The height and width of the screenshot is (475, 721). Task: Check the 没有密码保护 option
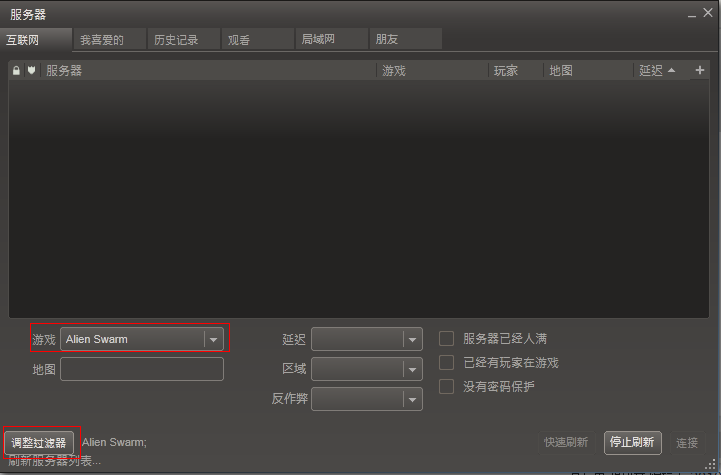447,386
